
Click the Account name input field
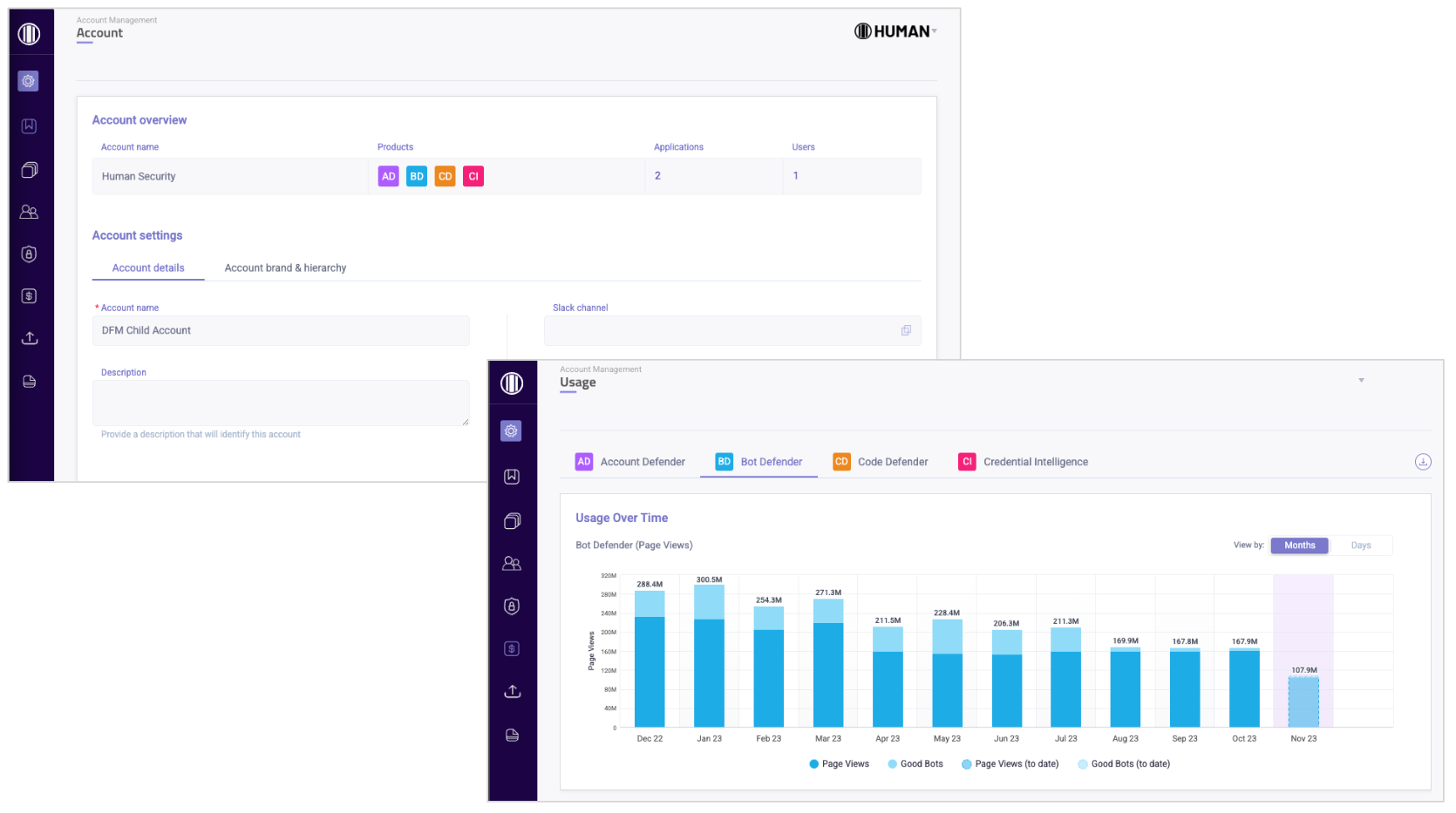[x=281, y=331]
